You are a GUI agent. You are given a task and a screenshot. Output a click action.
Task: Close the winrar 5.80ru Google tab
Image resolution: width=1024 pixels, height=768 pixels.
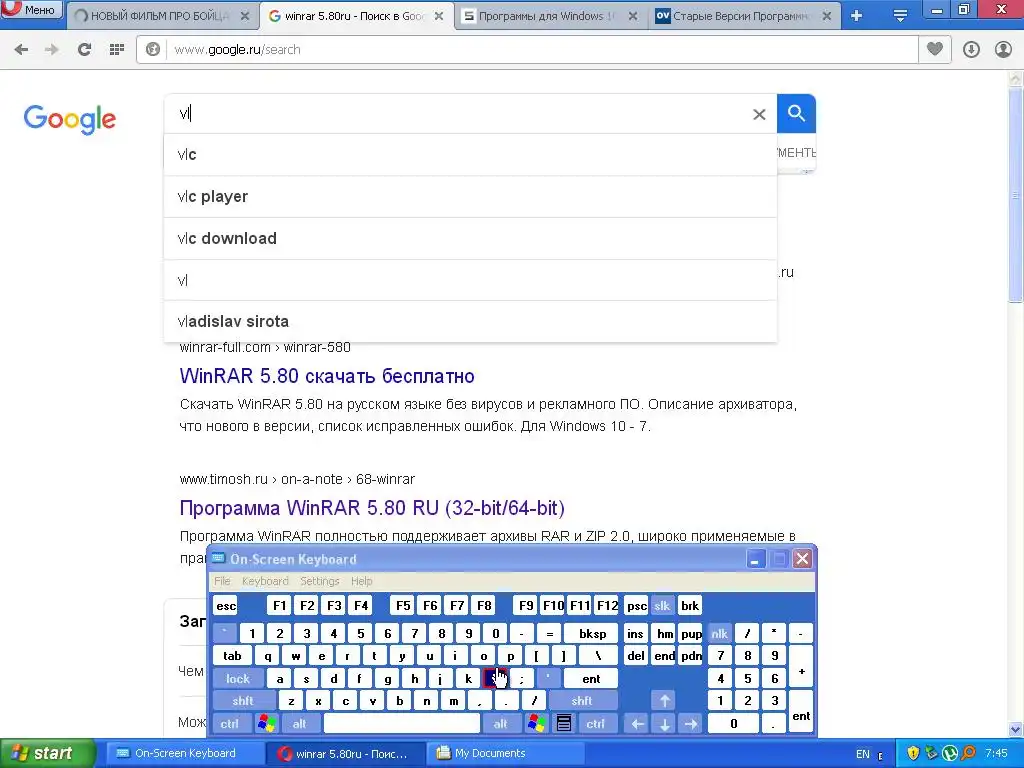click(x=440, y=16)
